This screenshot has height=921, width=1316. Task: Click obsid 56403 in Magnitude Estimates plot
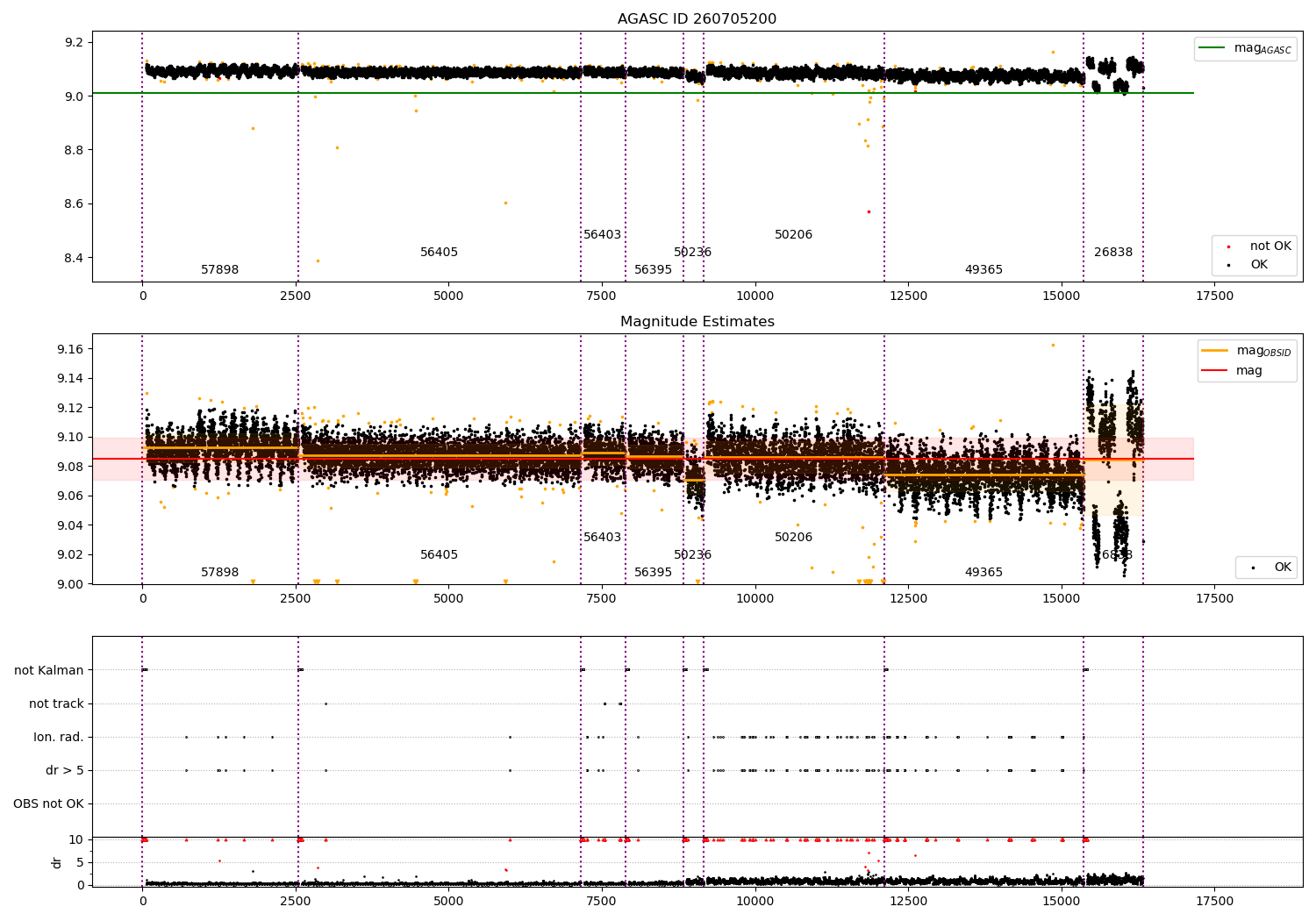pos(602,538)
